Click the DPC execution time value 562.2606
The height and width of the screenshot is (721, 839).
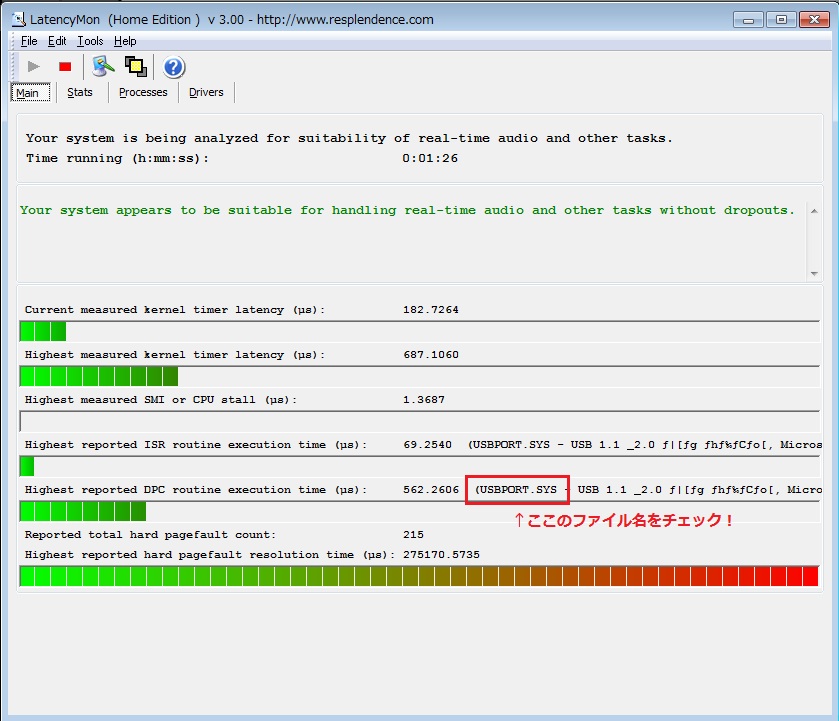[x=431, y=490]
